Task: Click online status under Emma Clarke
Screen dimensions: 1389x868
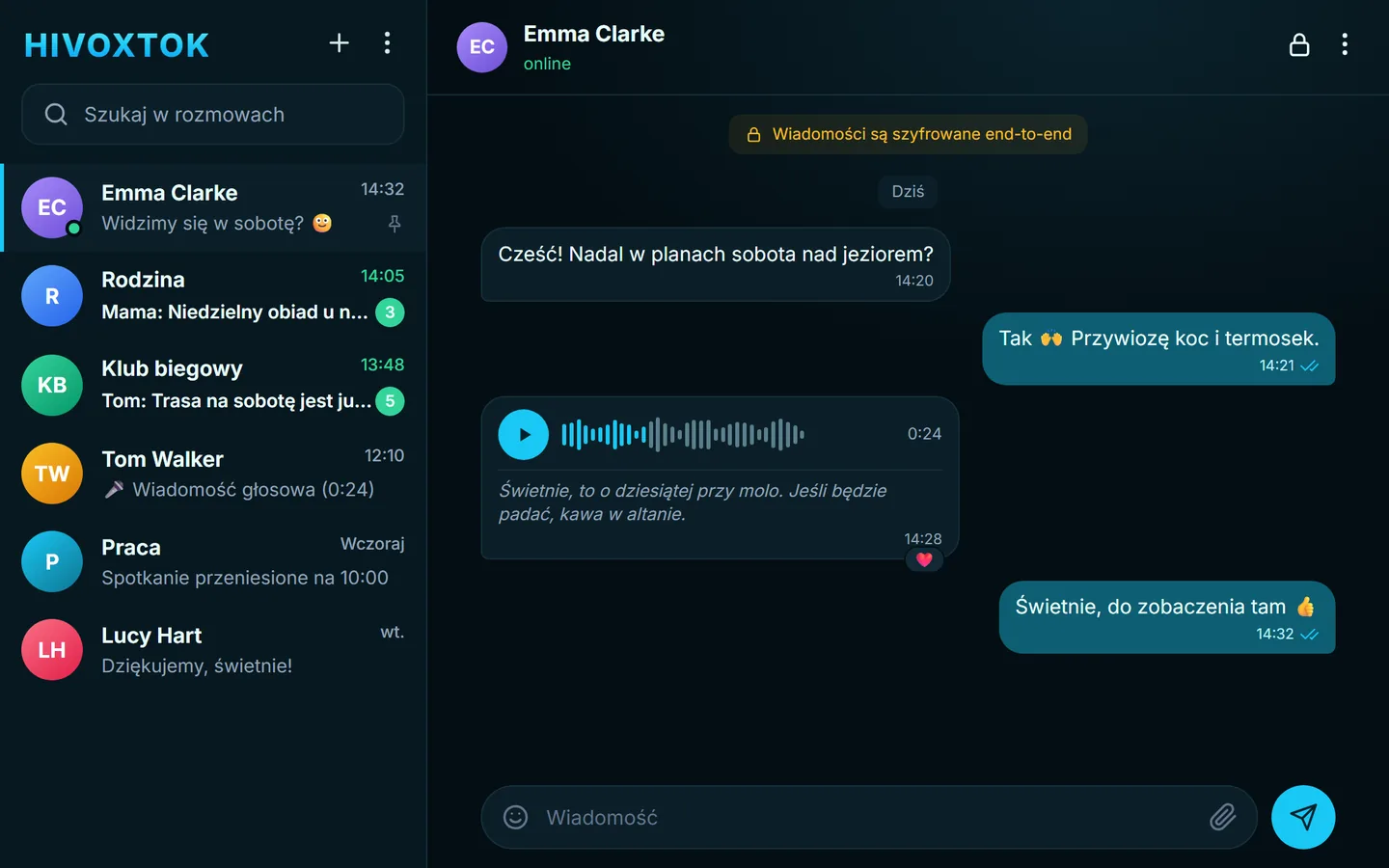Action: [547, 64]
